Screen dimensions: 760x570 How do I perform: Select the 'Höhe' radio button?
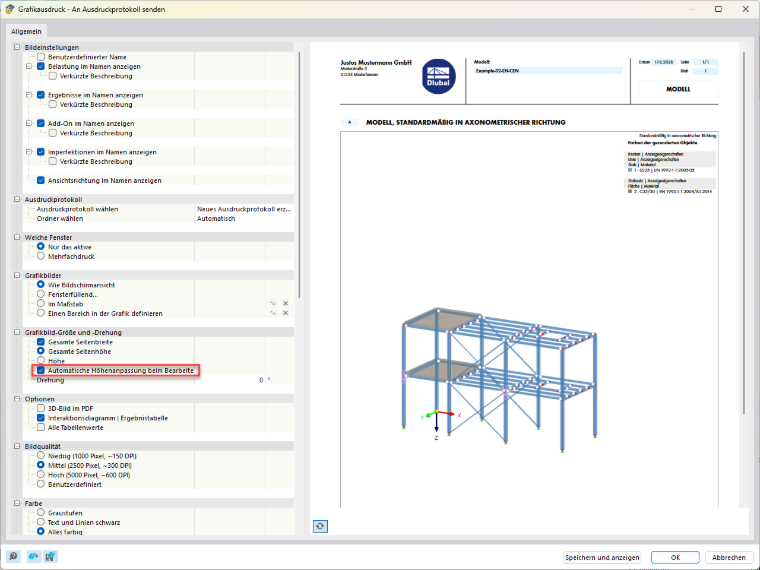41,361
